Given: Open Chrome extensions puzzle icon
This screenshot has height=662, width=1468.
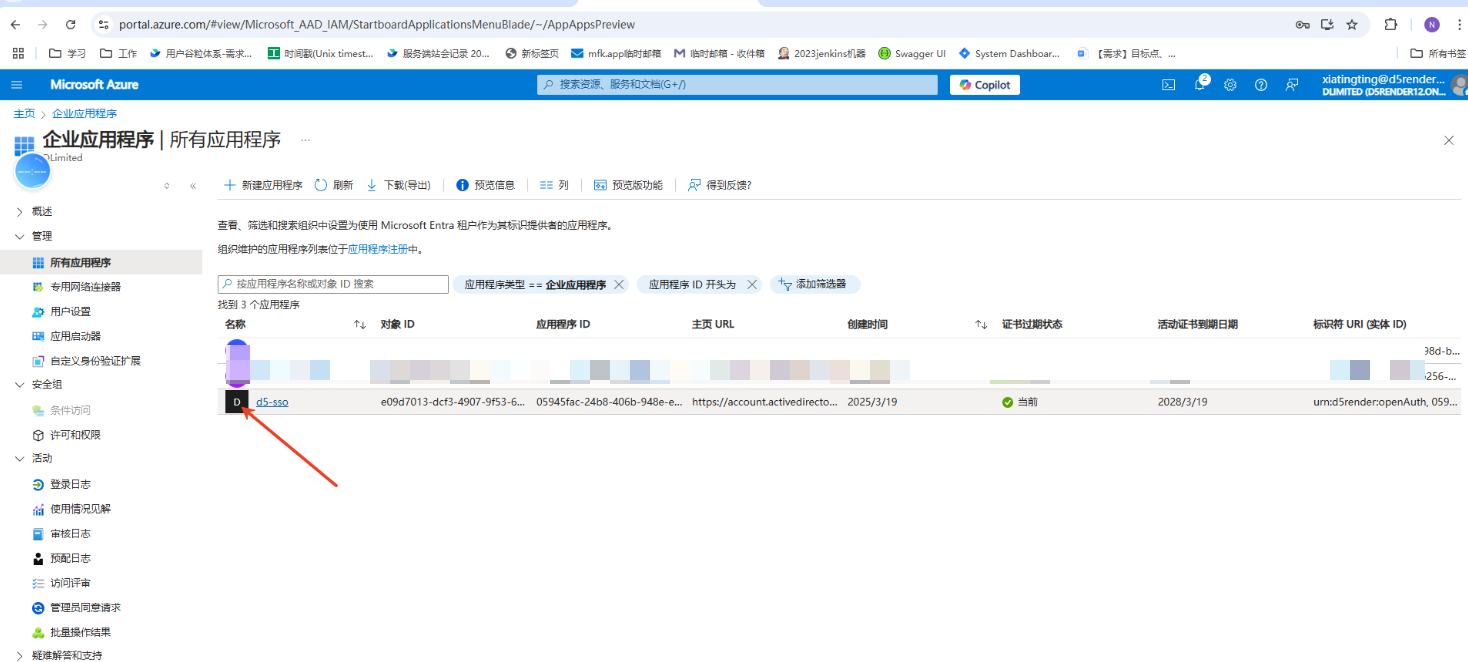Looking at the screenshot, I should [x=1391, y=24].
